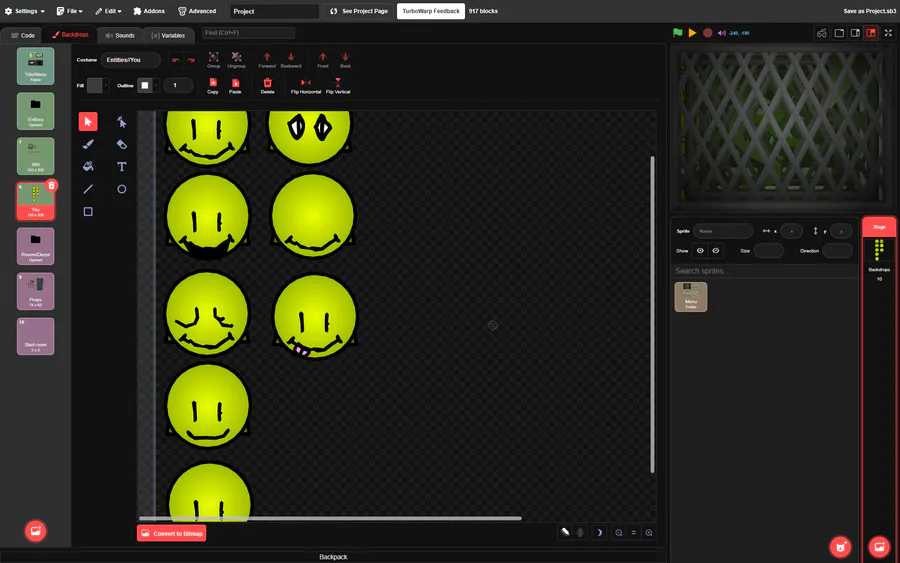Viewport: 900px width, 563px height.
Task: Select the Rectangle tool
Action: pos(88,212)
